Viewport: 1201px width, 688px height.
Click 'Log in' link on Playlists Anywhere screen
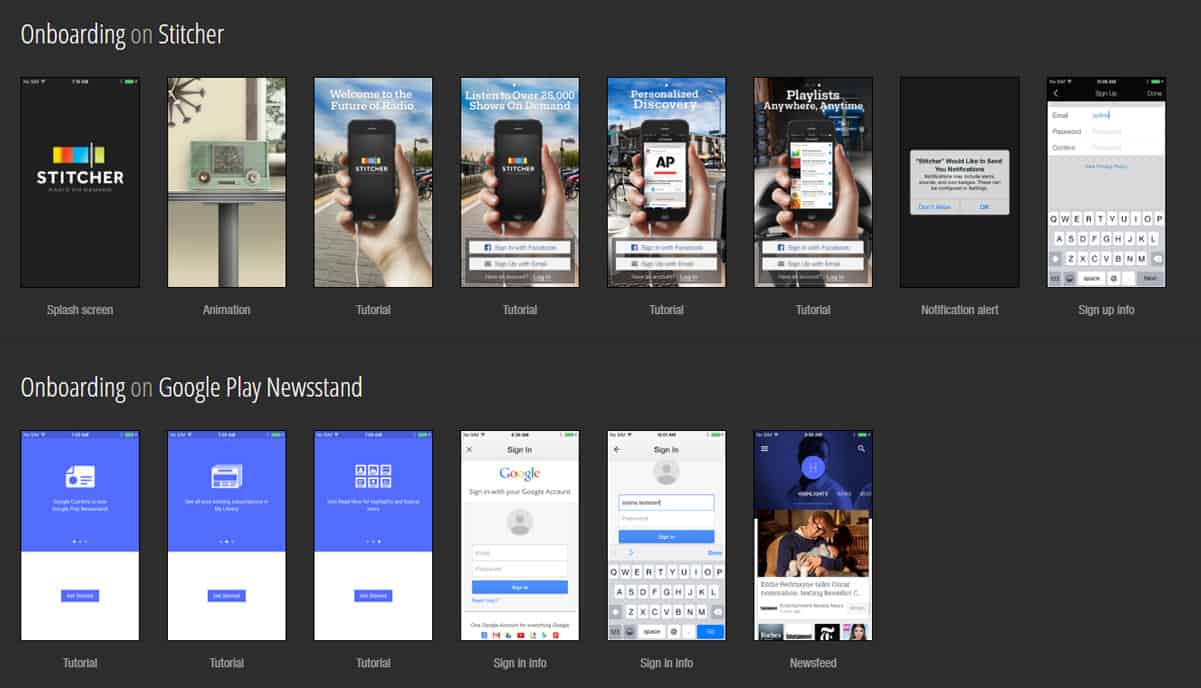[x=835, y=277]
